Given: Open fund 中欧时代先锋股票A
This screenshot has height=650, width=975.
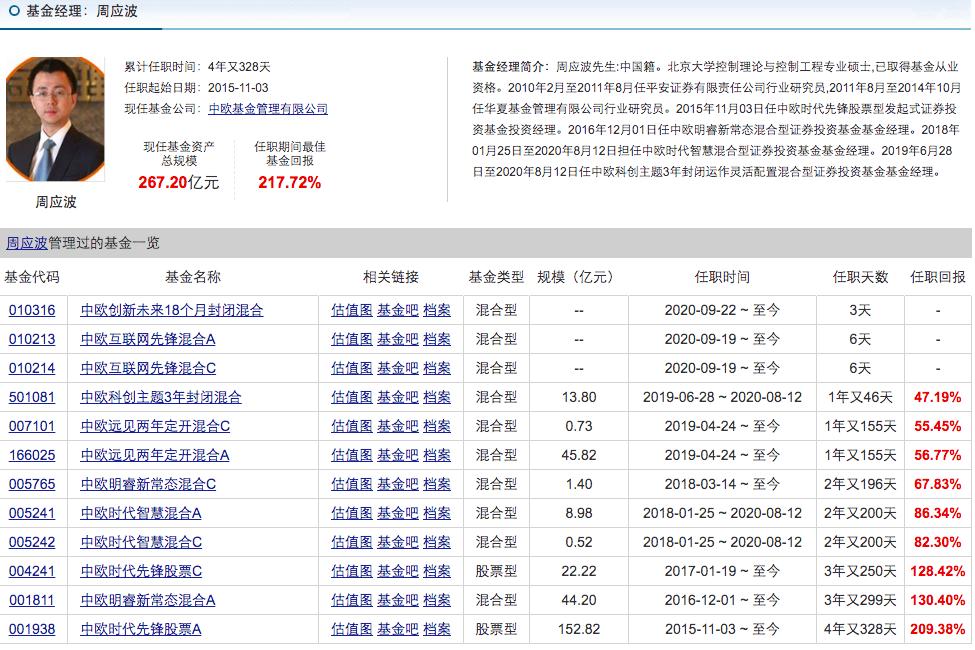Looking at the screenshot, I should click(141, 629).
